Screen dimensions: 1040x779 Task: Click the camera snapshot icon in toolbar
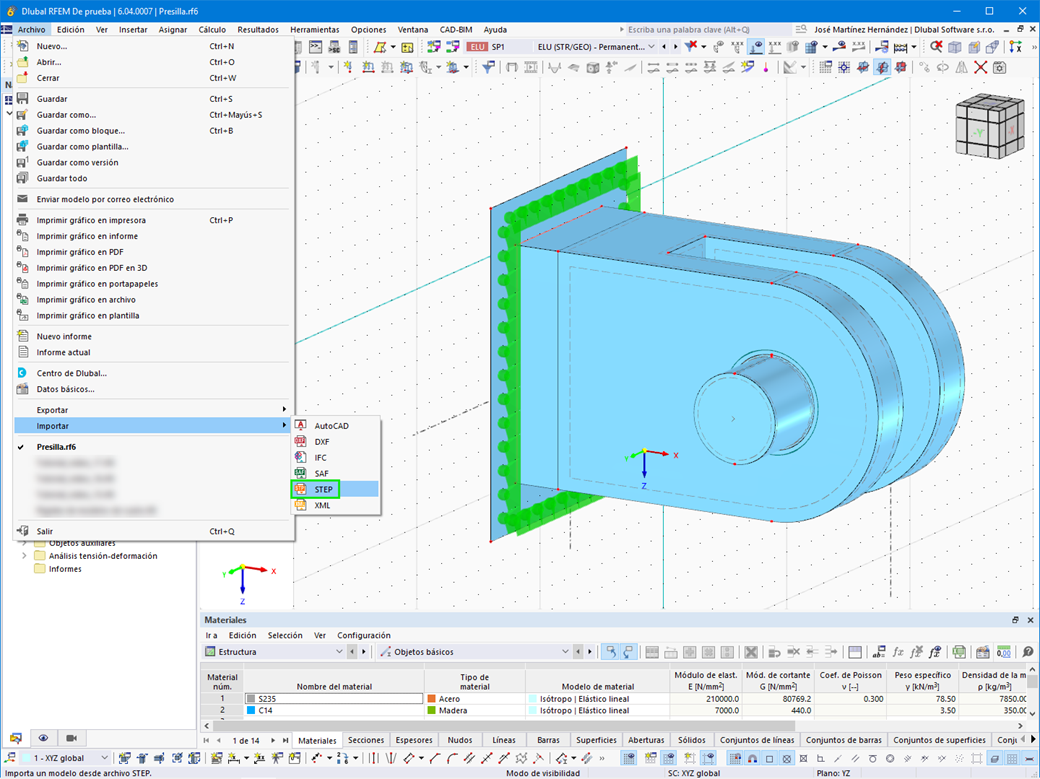pyautogui.click(x=1000, y=67)
